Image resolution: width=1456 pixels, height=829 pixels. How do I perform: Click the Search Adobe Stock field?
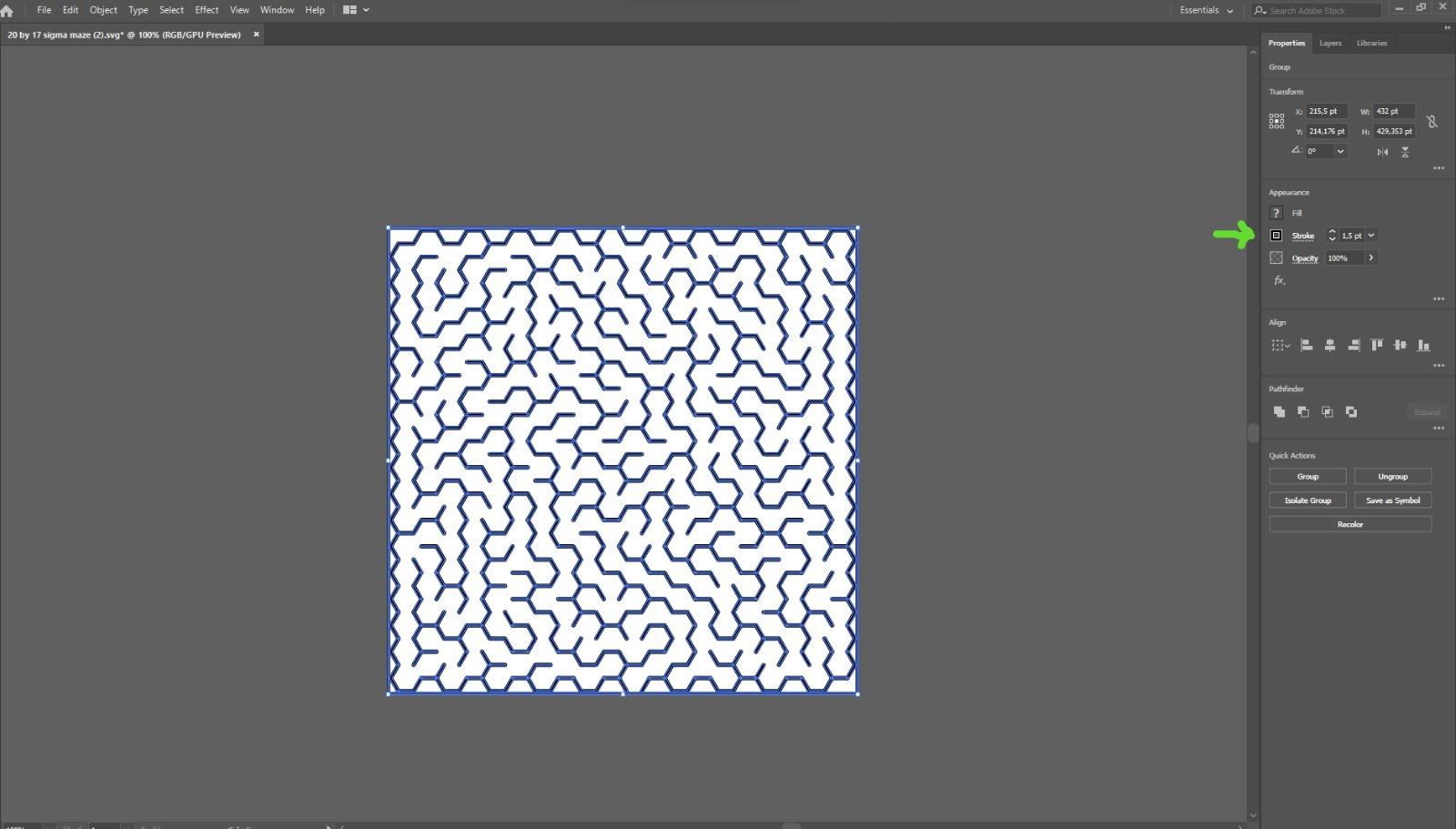click(x=1316, y=10)
